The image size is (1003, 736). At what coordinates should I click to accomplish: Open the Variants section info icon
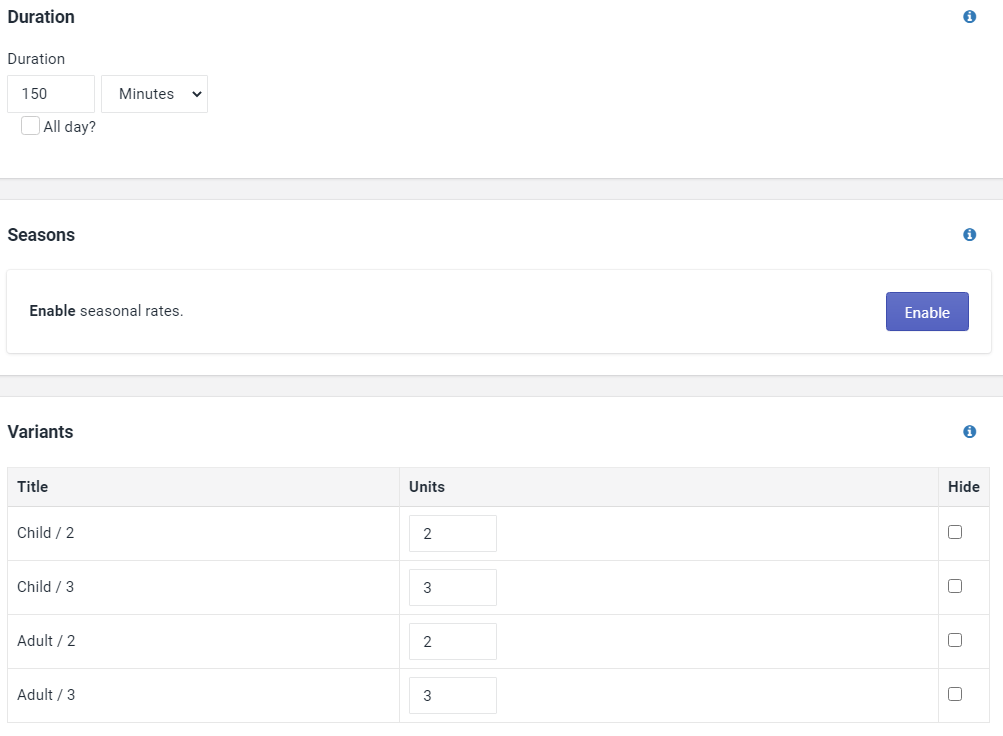click(970, 432)
